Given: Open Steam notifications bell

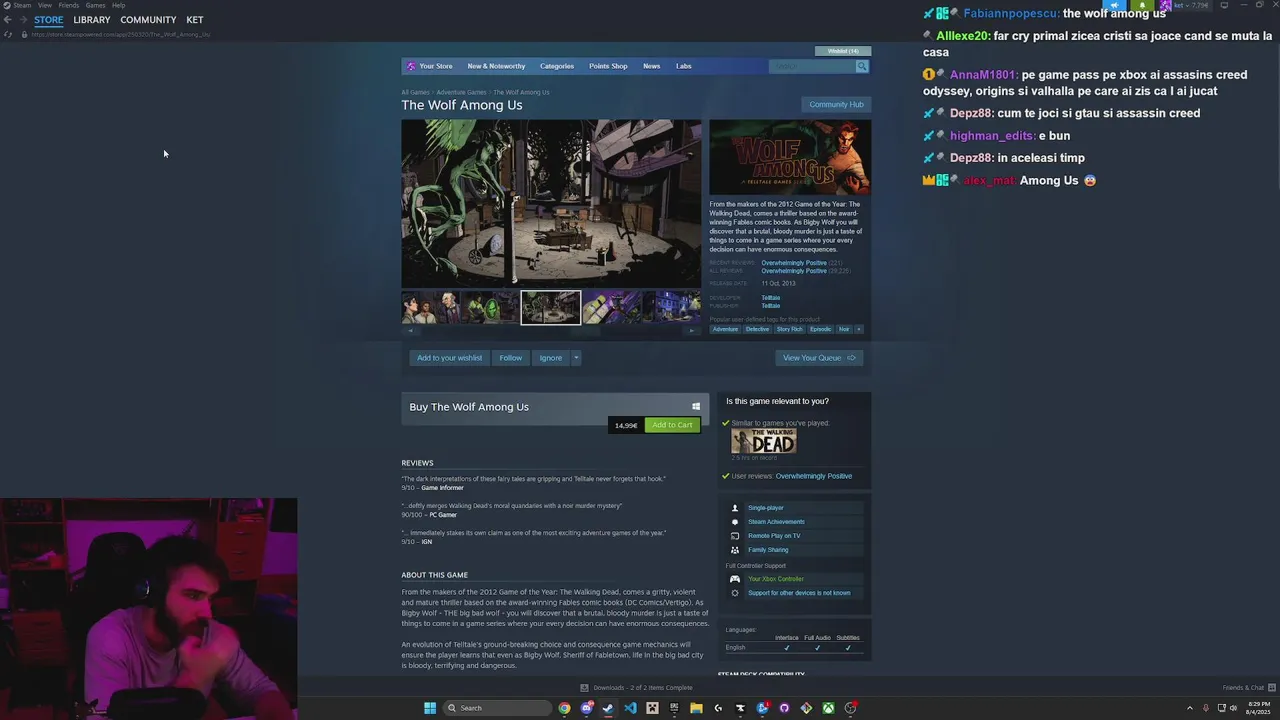Looking at the screenshot, I should (1142, 5).
